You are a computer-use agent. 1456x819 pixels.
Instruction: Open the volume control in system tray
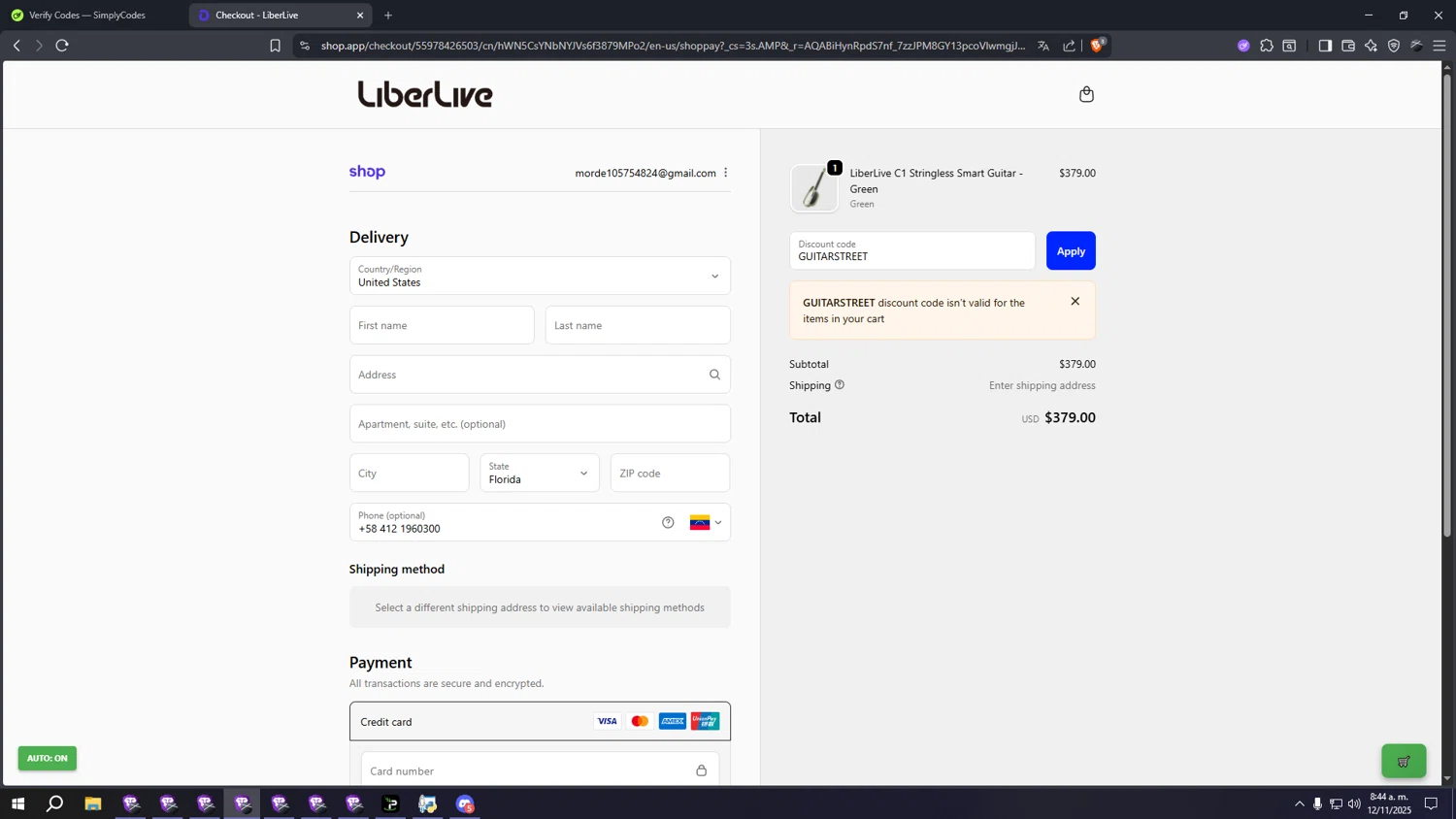[x=1354, y=803]
